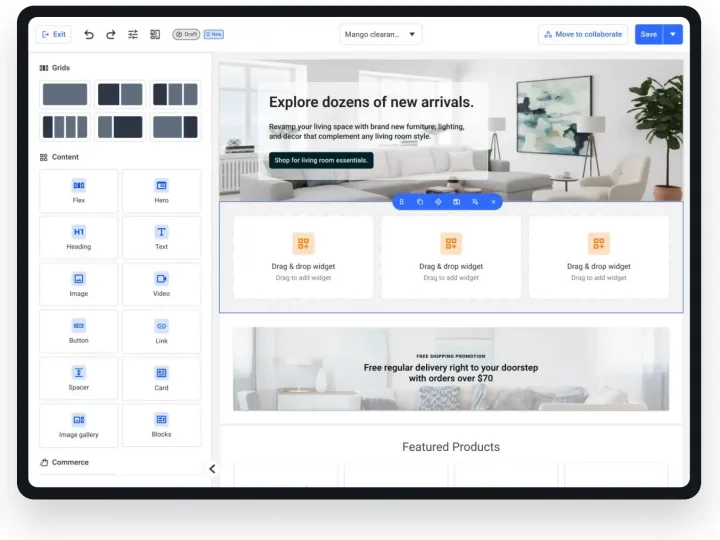Click the left Drag & drop widget placeholder
Viewport: 720px width, 540px height.
click(x=303, y=258)
